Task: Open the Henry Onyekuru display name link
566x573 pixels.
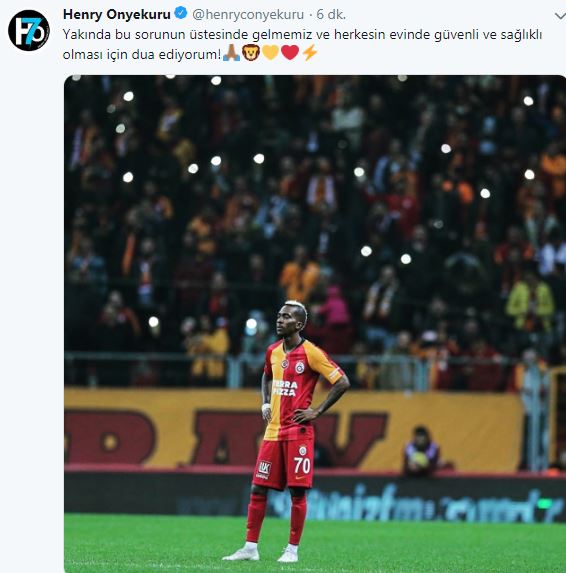Action: (117, 15)
